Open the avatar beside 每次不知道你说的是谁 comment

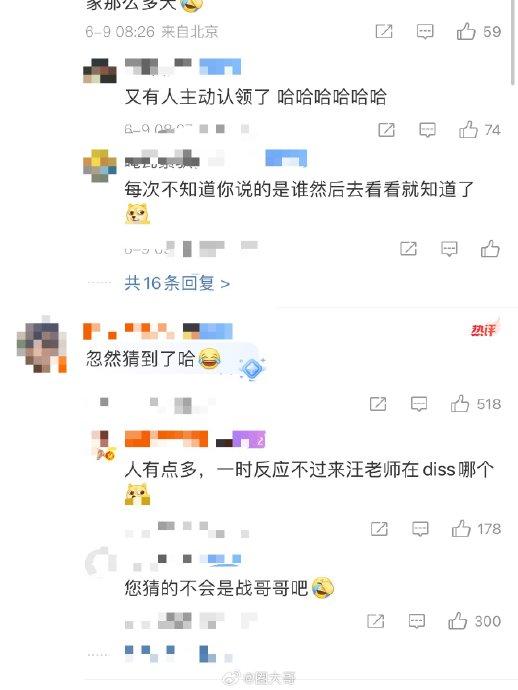[100, 166]
